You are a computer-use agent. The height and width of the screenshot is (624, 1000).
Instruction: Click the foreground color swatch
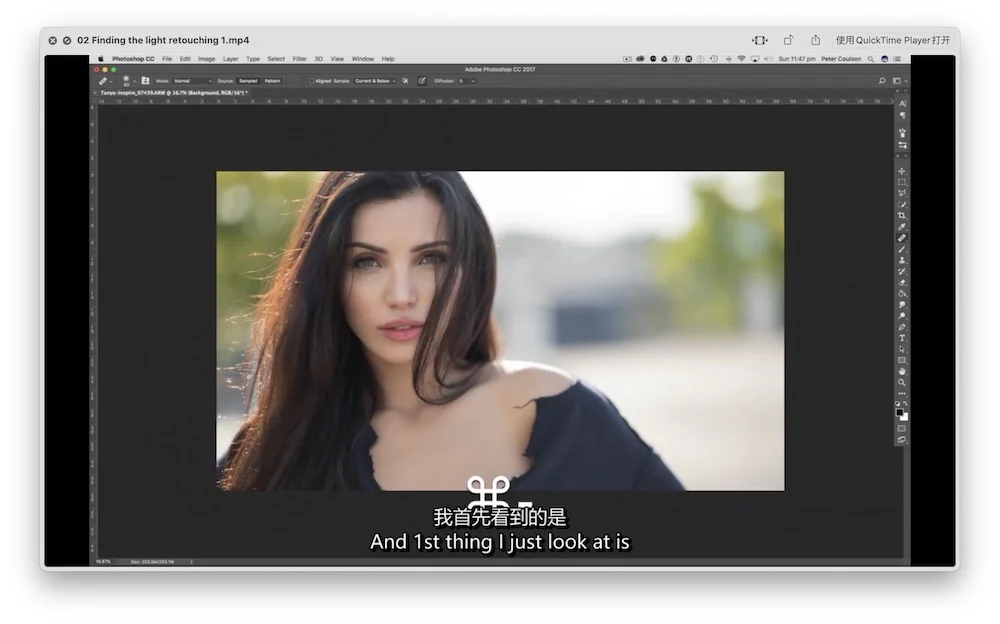pyautogui.click(x=899, y=411)
